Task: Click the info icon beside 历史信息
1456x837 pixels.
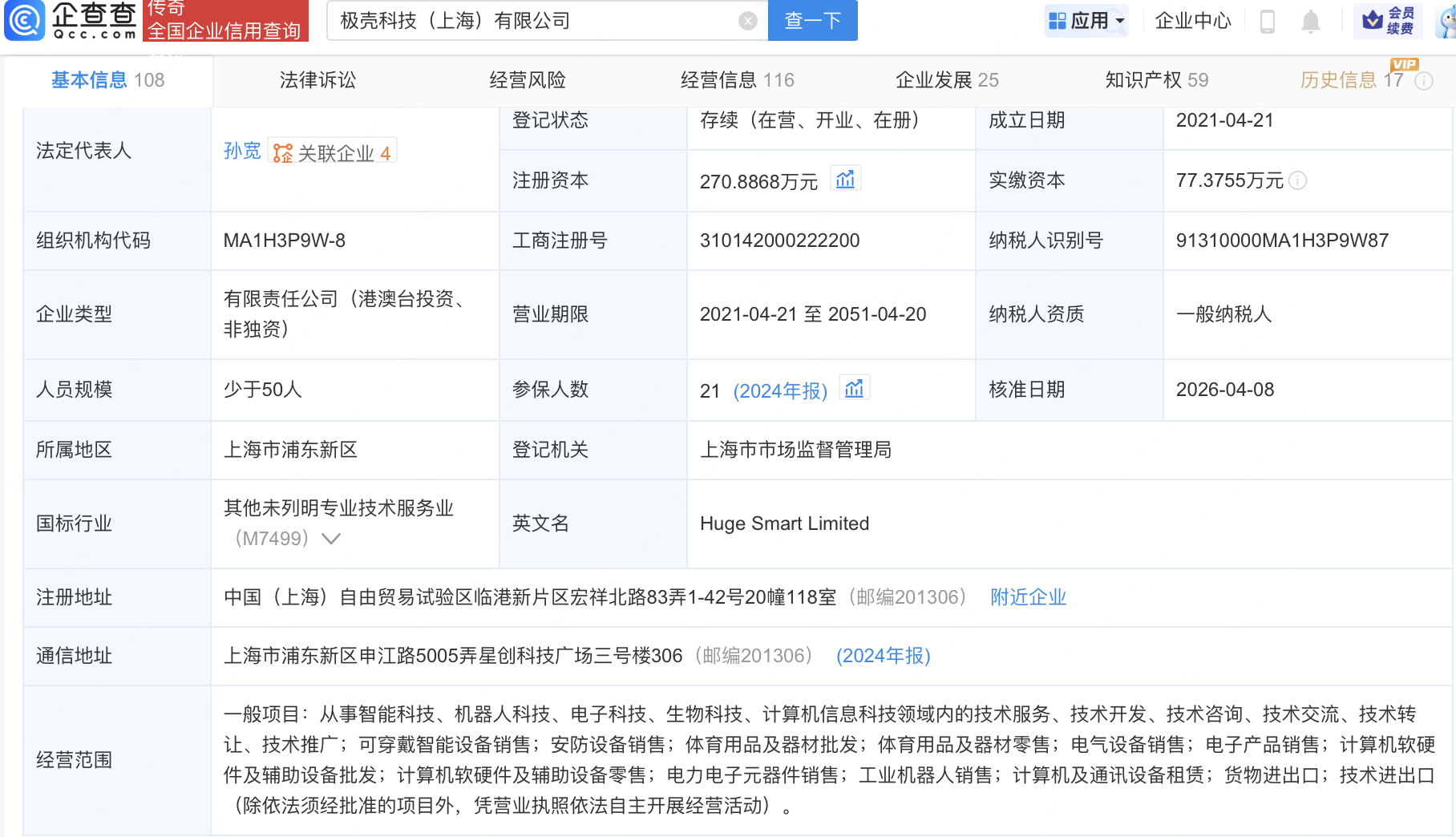Action: [1424, 81]
